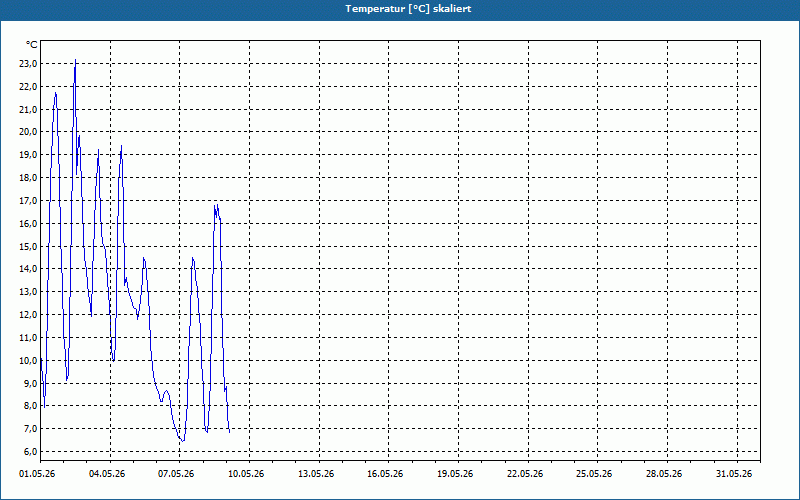The image size is (800, 500).
Task: Select the 20,0 y-axis label
Action: point(28,132)
